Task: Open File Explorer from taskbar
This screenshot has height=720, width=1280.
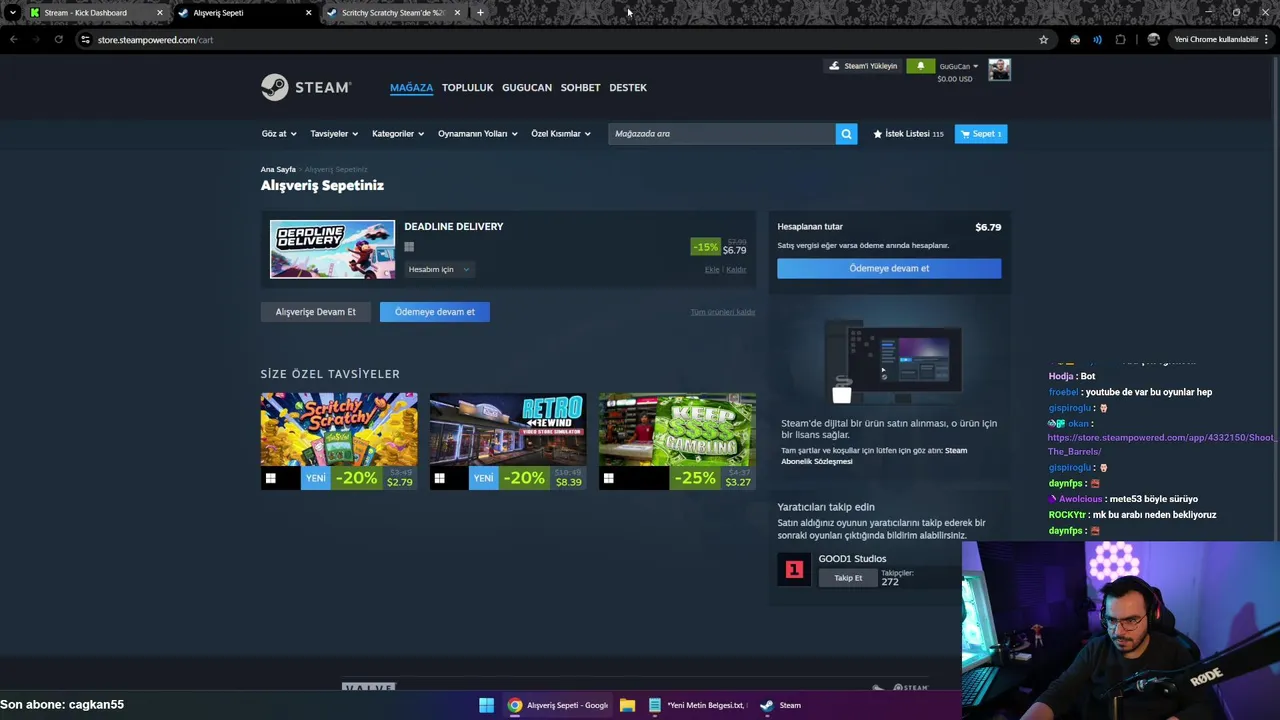Action: point(627,705)
